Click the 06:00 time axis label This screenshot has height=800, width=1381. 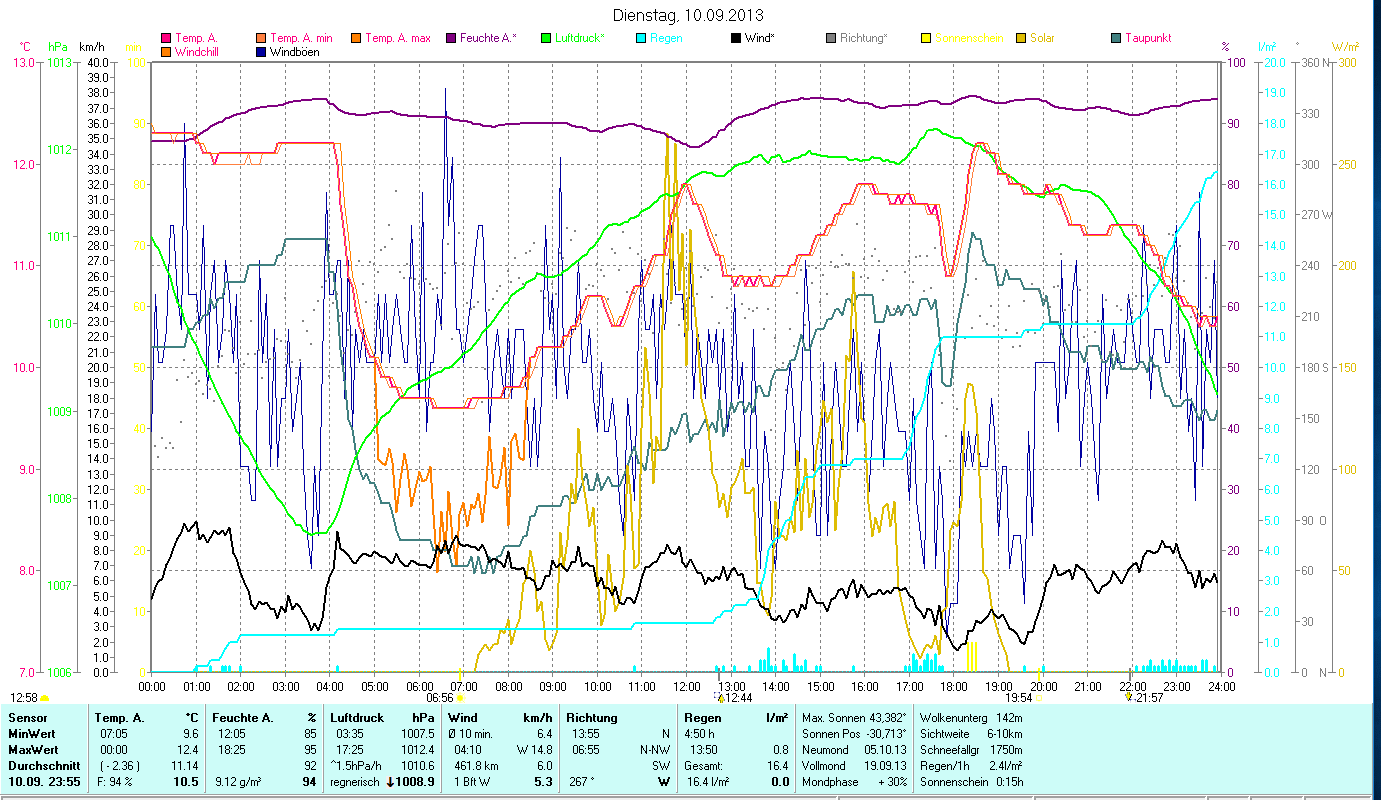pyautogui.click(x=419, y=686)
